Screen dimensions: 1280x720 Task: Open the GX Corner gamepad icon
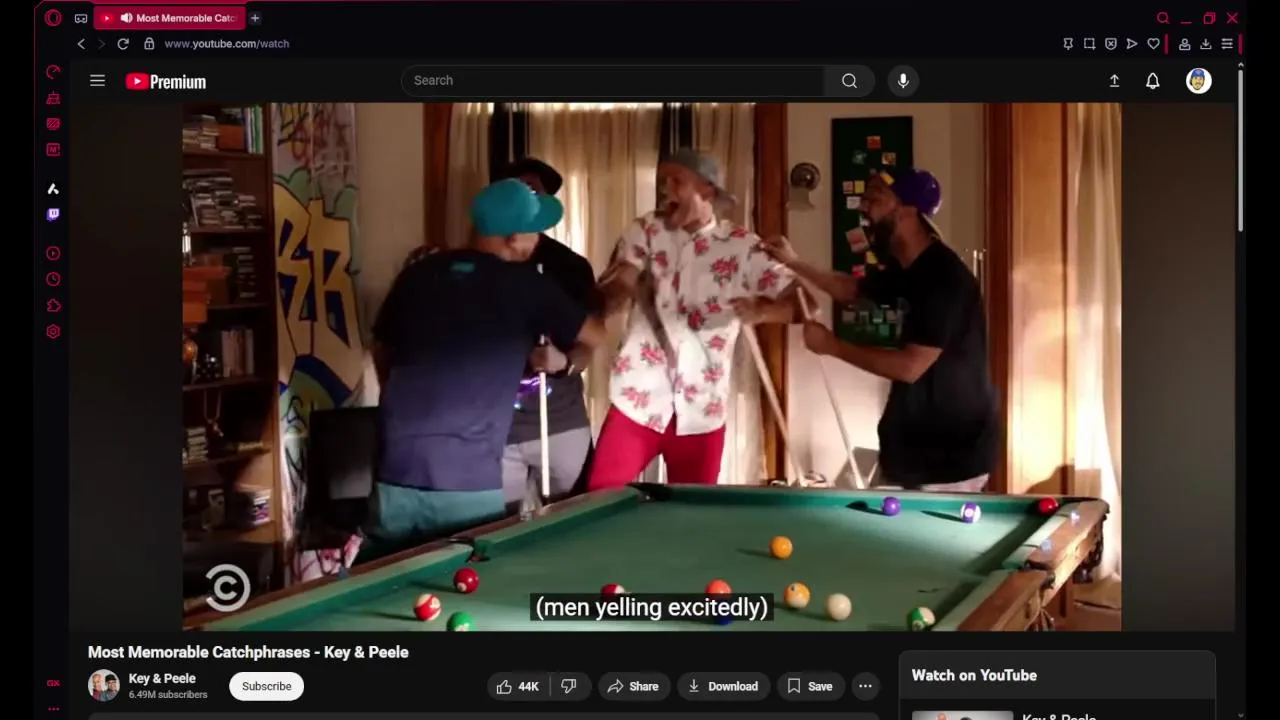tap(81, 18)
